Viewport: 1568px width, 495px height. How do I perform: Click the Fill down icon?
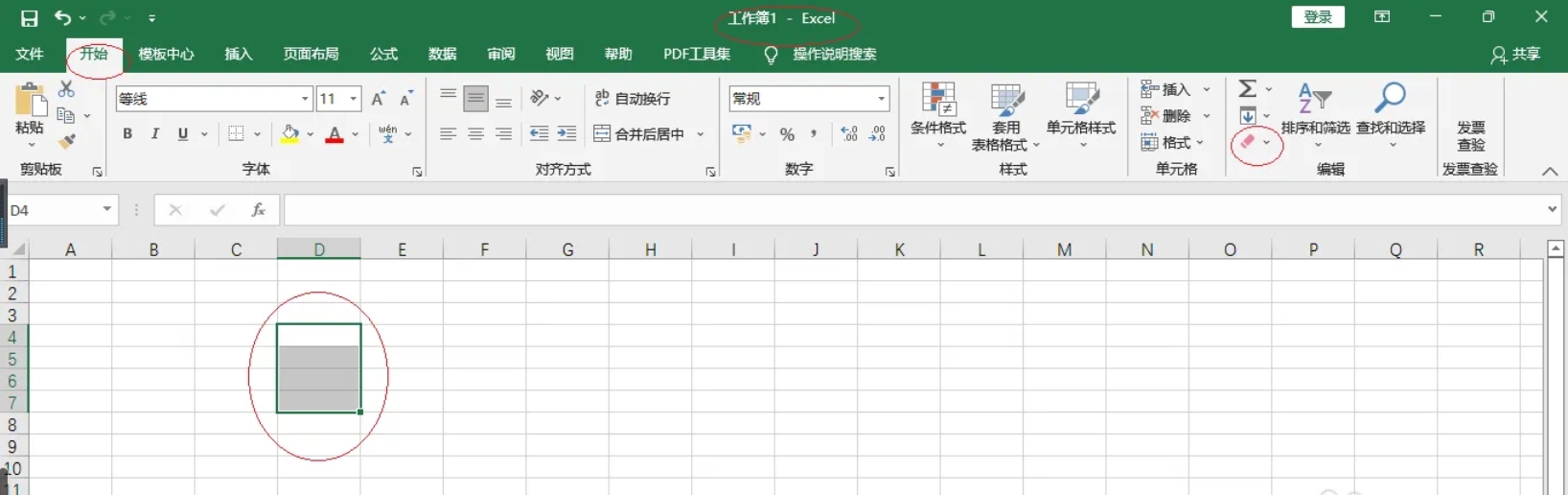1247,116
